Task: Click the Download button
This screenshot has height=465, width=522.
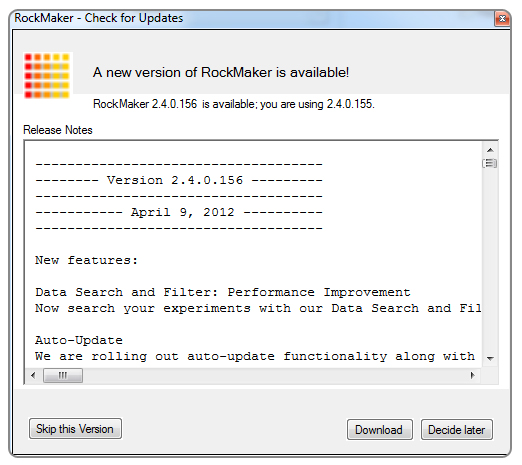Action: (380, 430)
